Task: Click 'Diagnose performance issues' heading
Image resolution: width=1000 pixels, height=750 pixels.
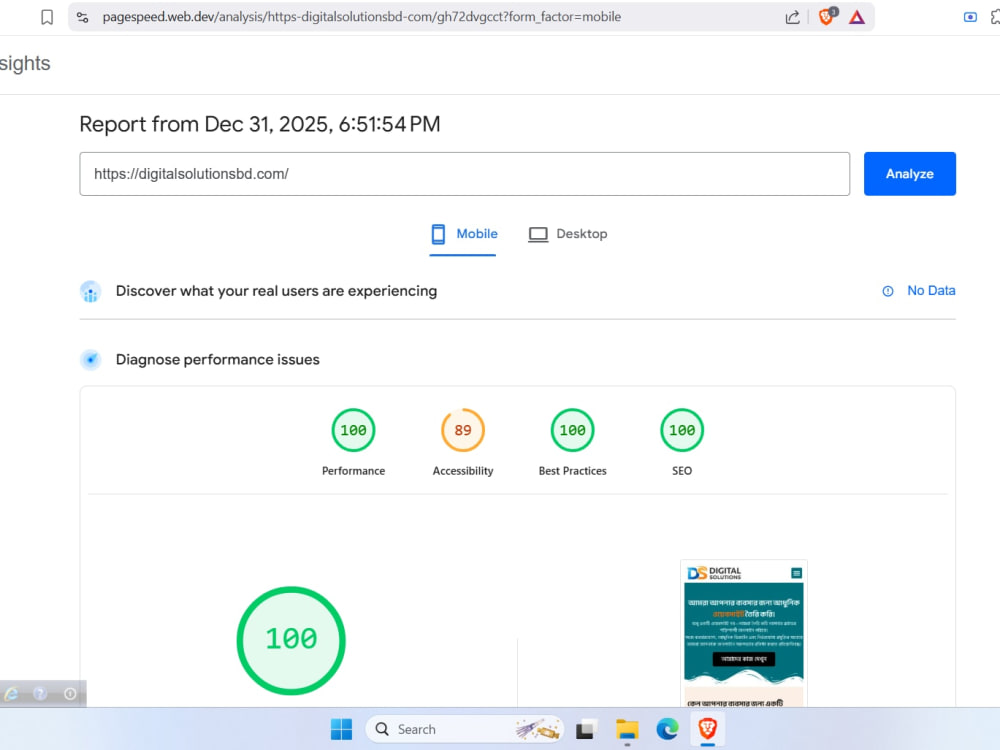Action: 217,360
